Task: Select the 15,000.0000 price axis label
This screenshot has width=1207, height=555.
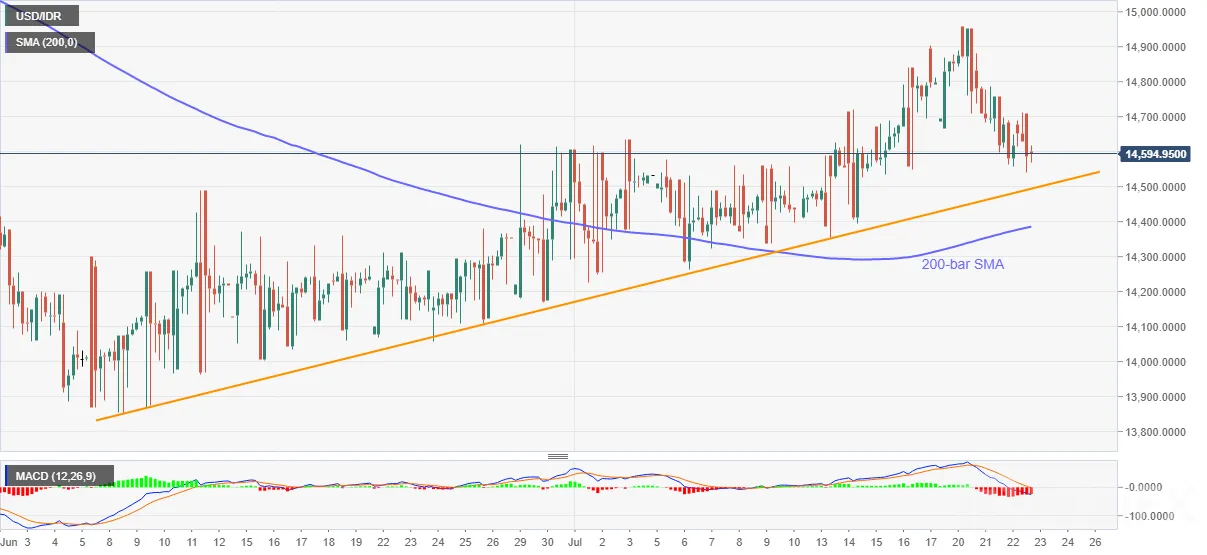Action: [1164, 12]
